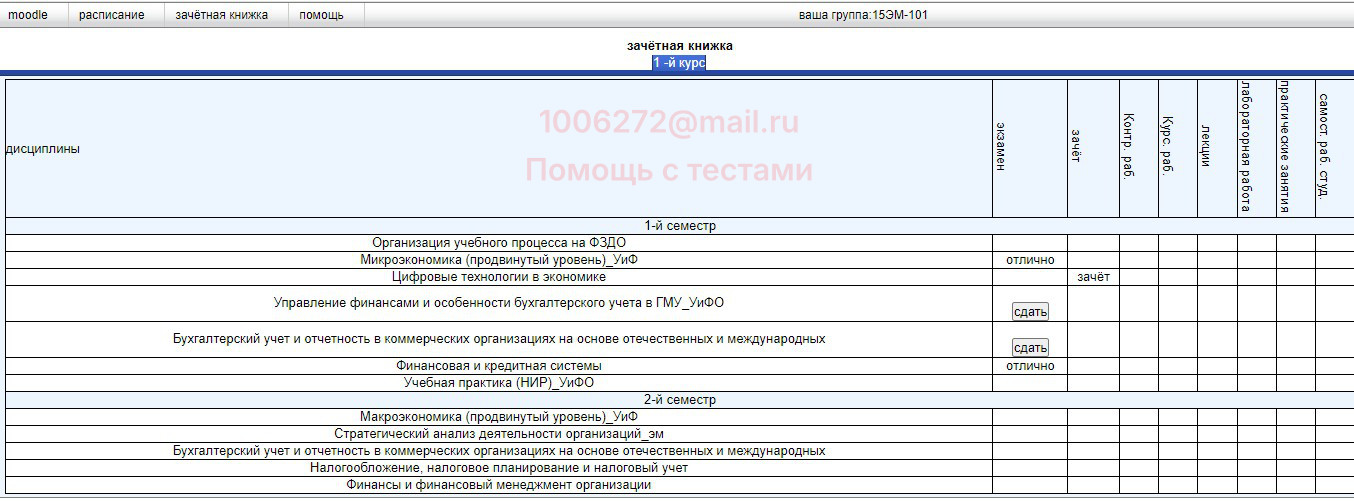The image size is (1354, 501).
Task: Open the зачётная книжка menu item
Action: 221,15
